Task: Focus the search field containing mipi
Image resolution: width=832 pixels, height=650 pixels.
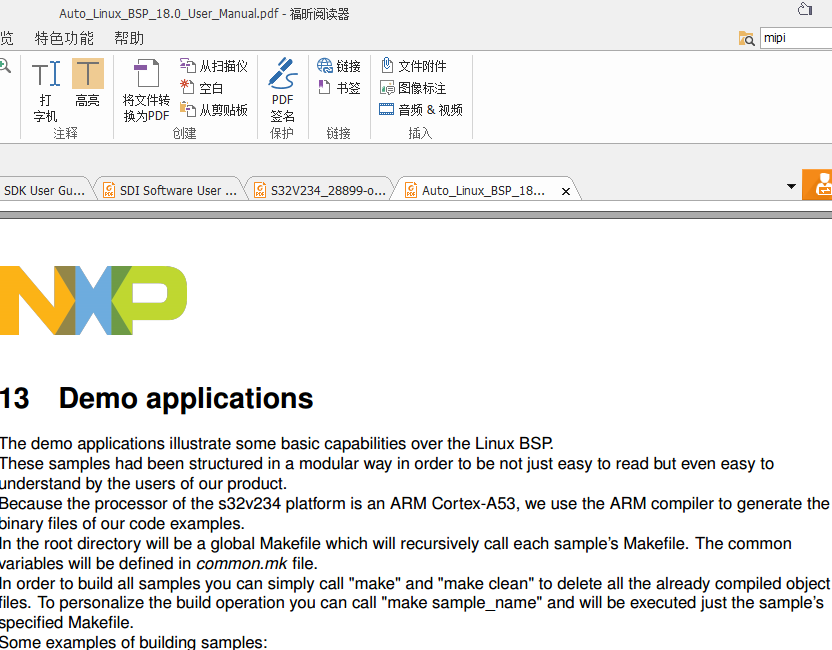Action: (x=796, y=38)
